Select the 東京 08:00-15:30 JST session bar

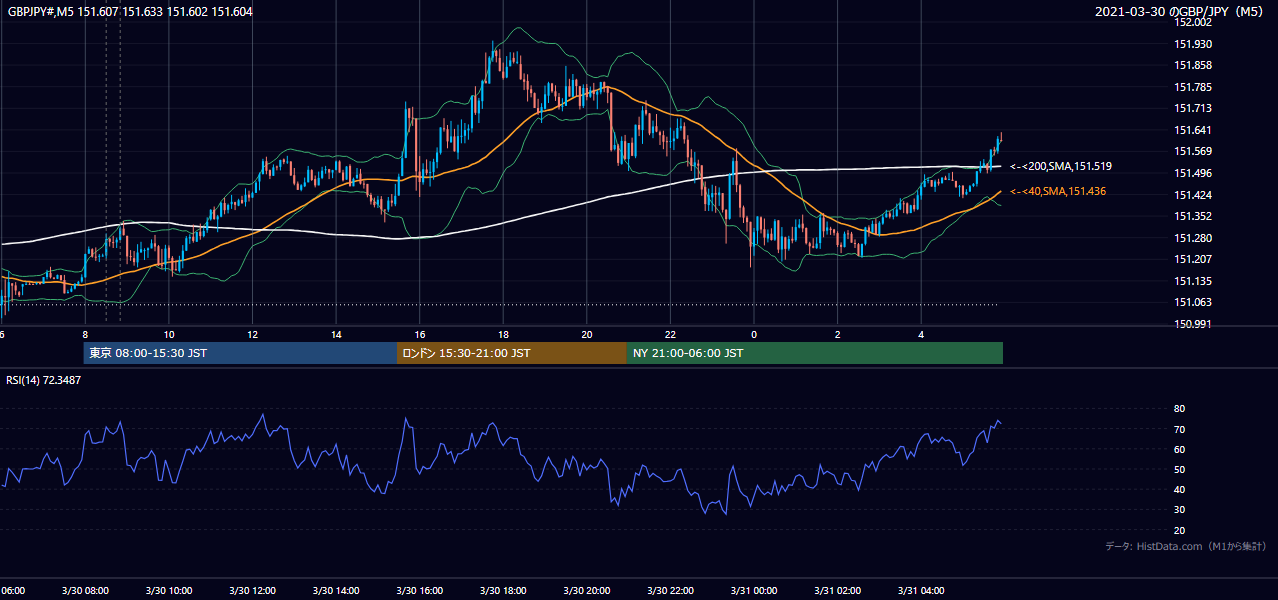click(x=240, y=353)
